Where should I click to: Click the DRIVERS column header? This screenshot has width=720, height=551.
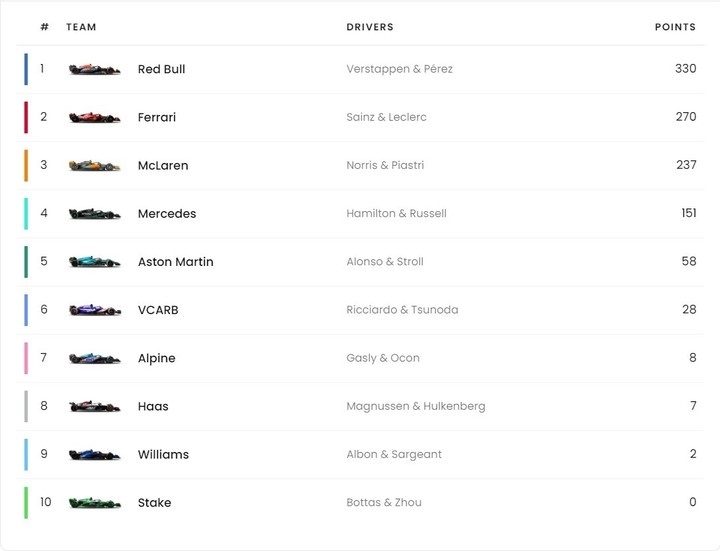[x=370, y=27]
